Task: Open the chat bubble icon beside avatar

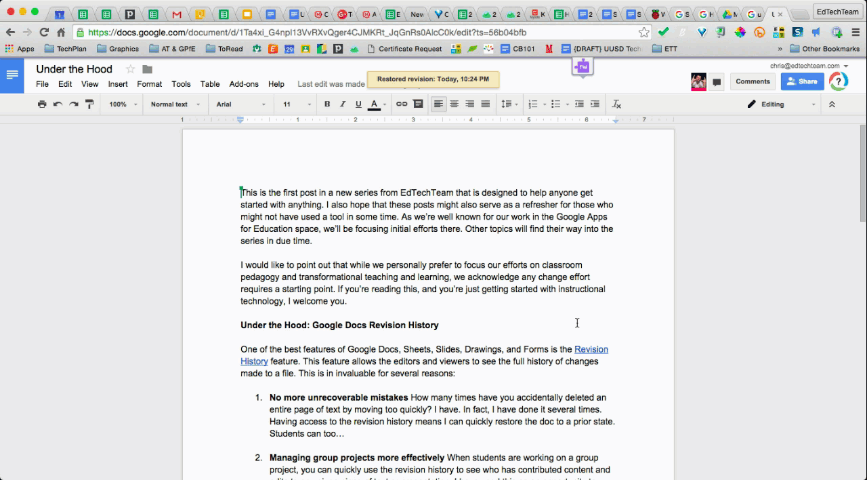Action: 717,82
